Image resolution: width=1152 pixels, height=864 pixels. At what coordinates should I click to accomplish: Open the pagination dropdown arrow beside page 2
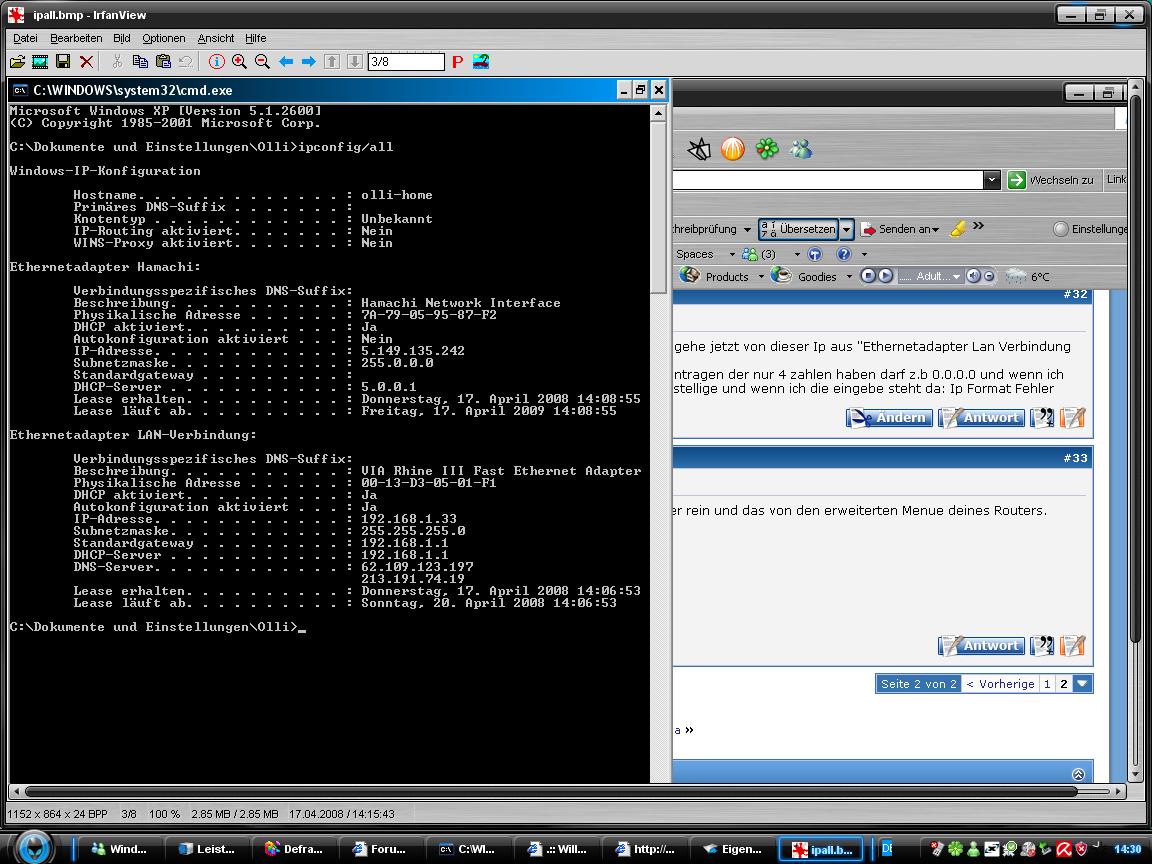(1082, 684)
